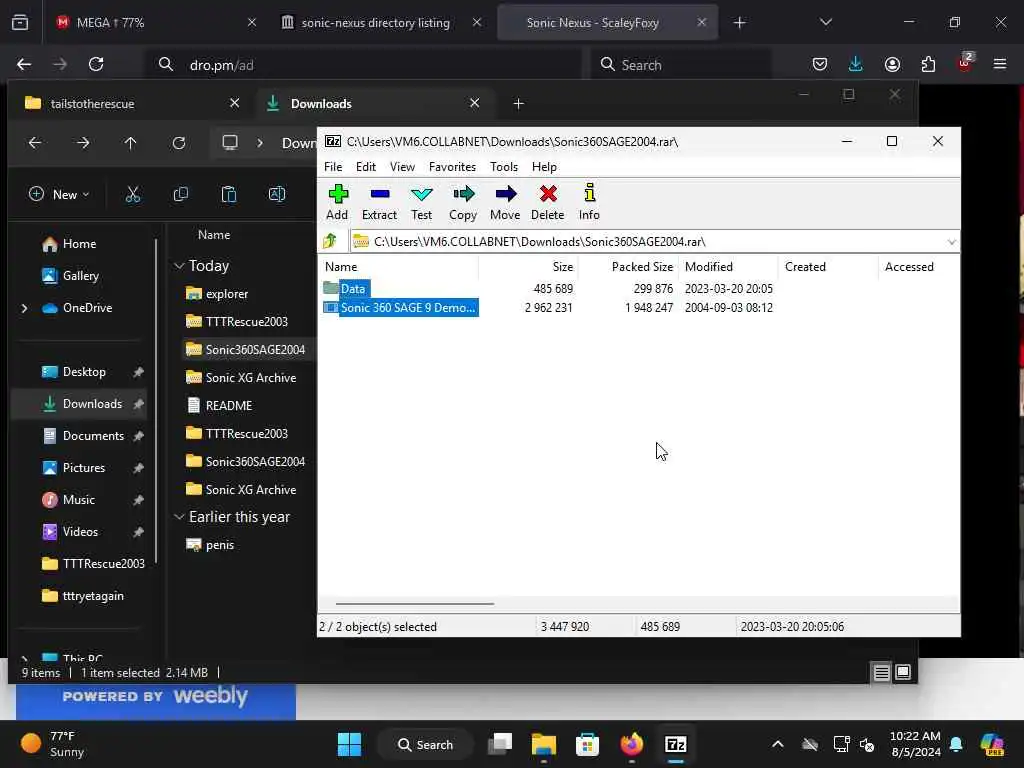Go back in File Explorer
The height and width of the screenshot is (768, 1024).
pyautogui.click(x=35, y=143)
